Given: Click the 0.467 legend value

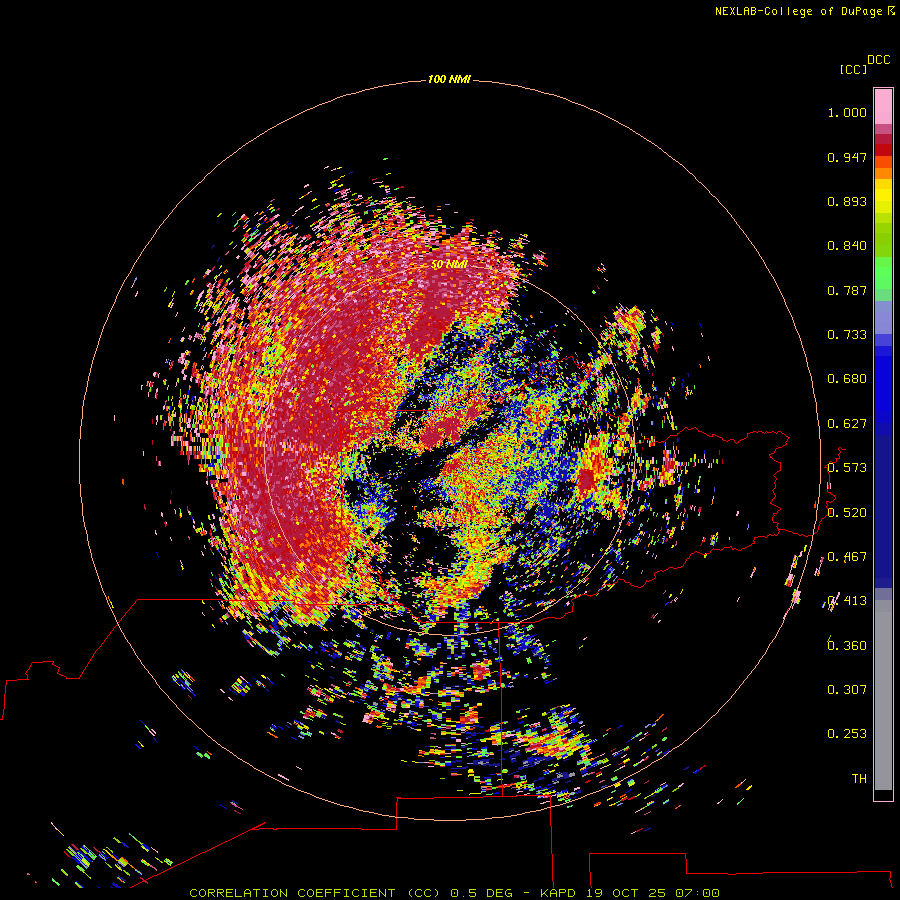Looking at the screenshot, I should point(847,557).
